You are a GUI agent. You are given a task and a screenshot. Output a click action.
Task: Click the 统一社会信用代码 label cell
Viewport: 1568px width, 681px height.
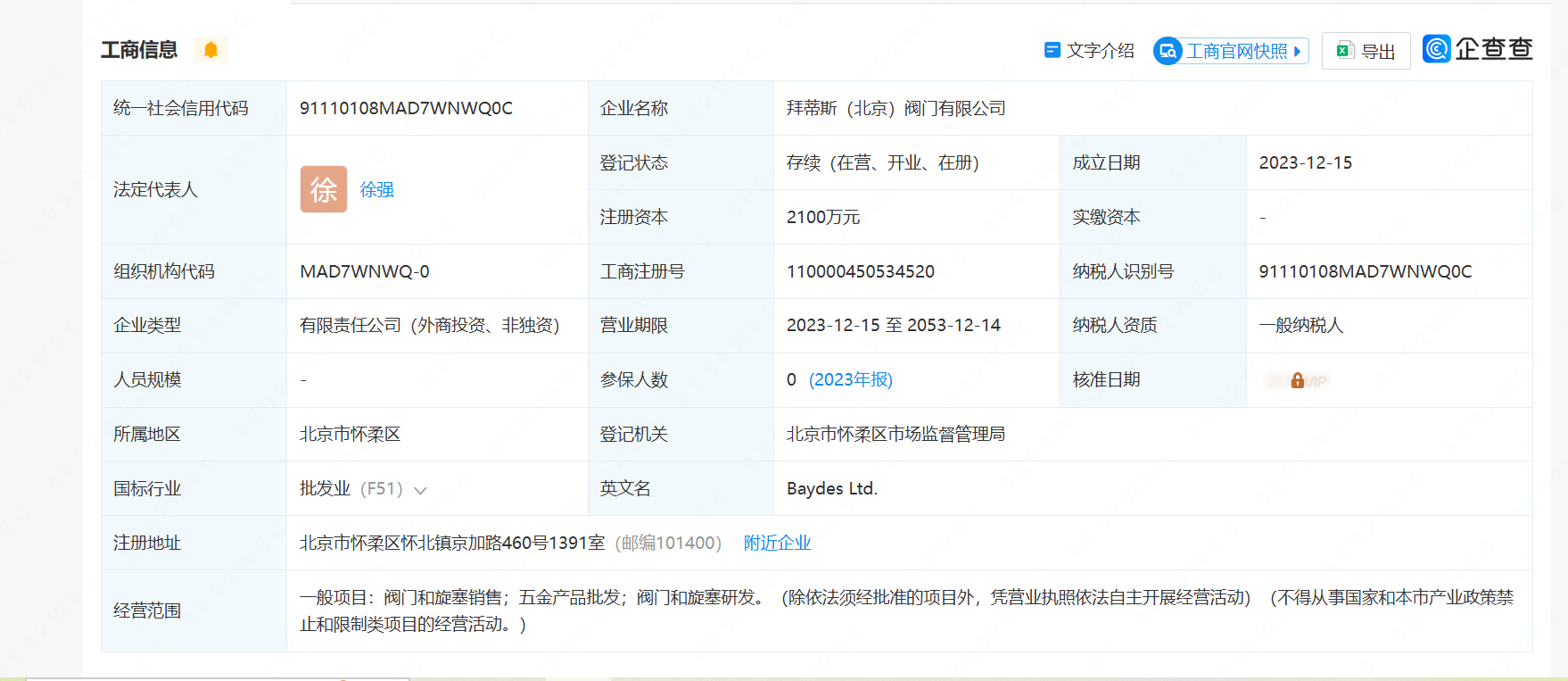click(194, 108)
